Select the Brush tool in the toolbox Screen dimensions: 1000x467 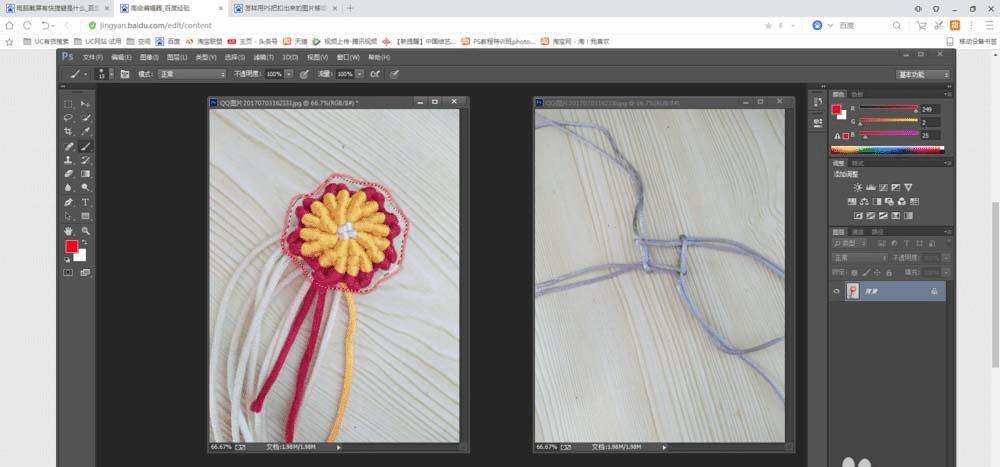pyautogui.click(x=85, y=146)
